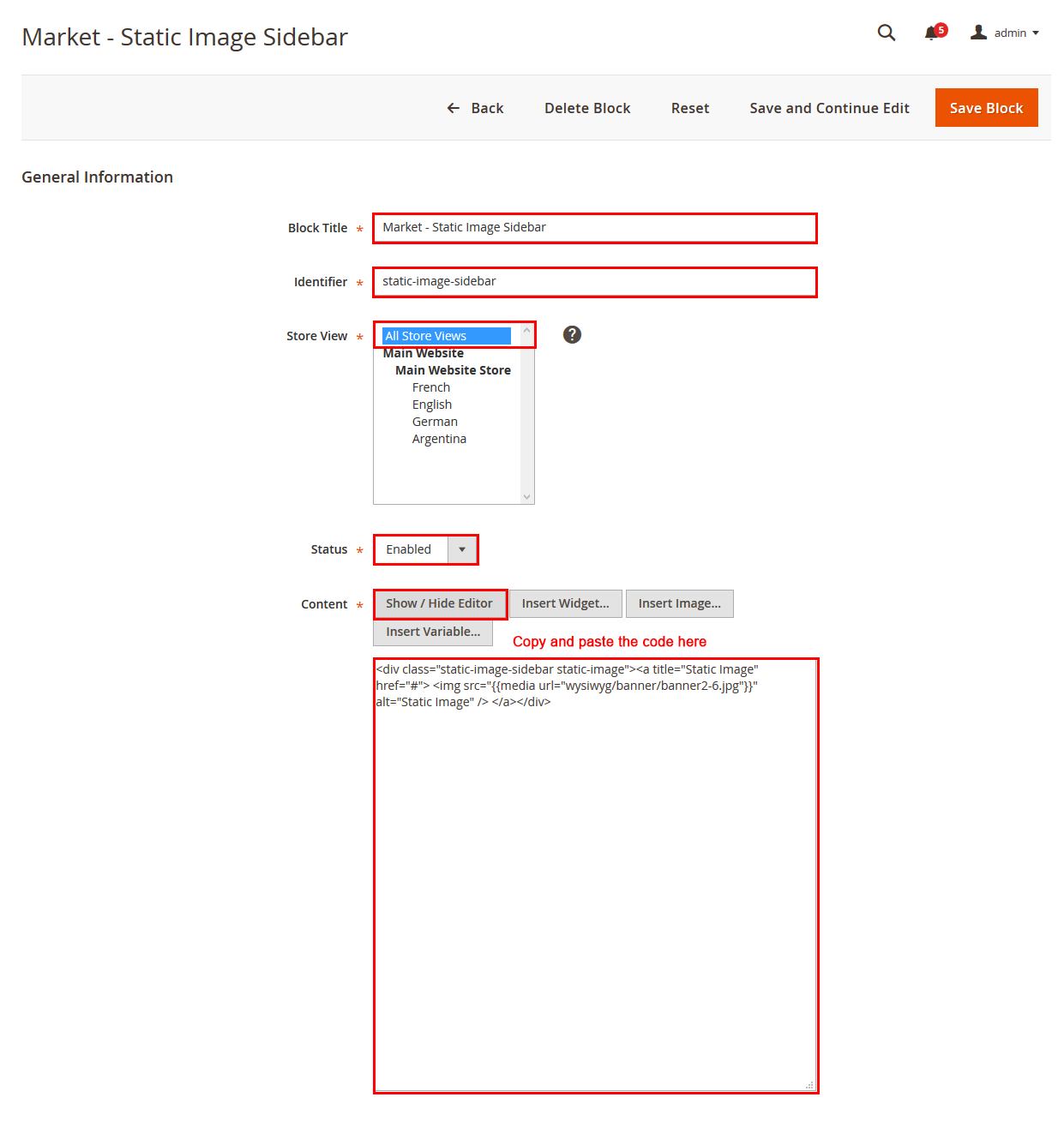Click the General Information section heading

click(x=97, y=177)
